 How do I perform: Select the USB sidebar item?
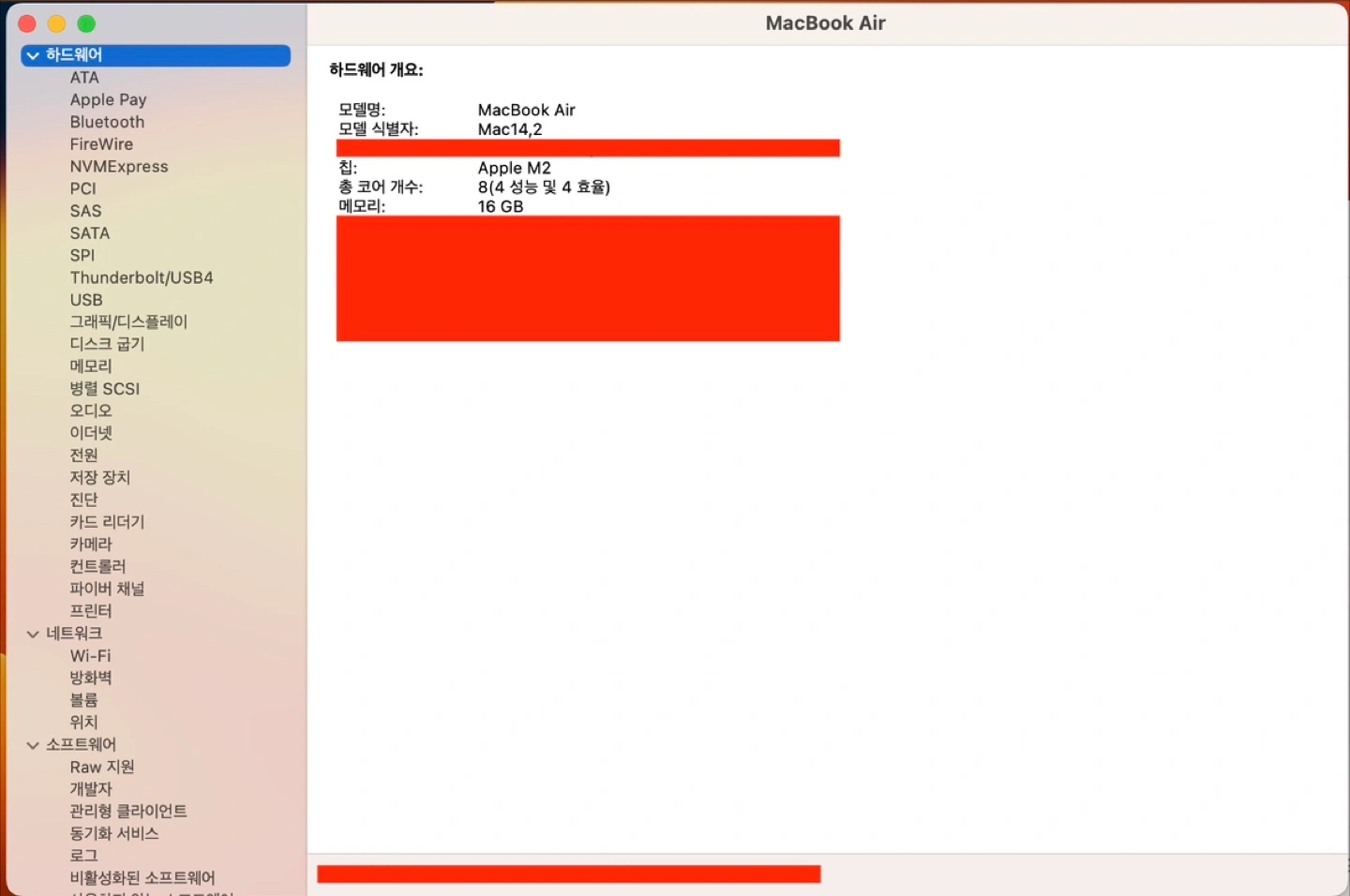point(86,300)
